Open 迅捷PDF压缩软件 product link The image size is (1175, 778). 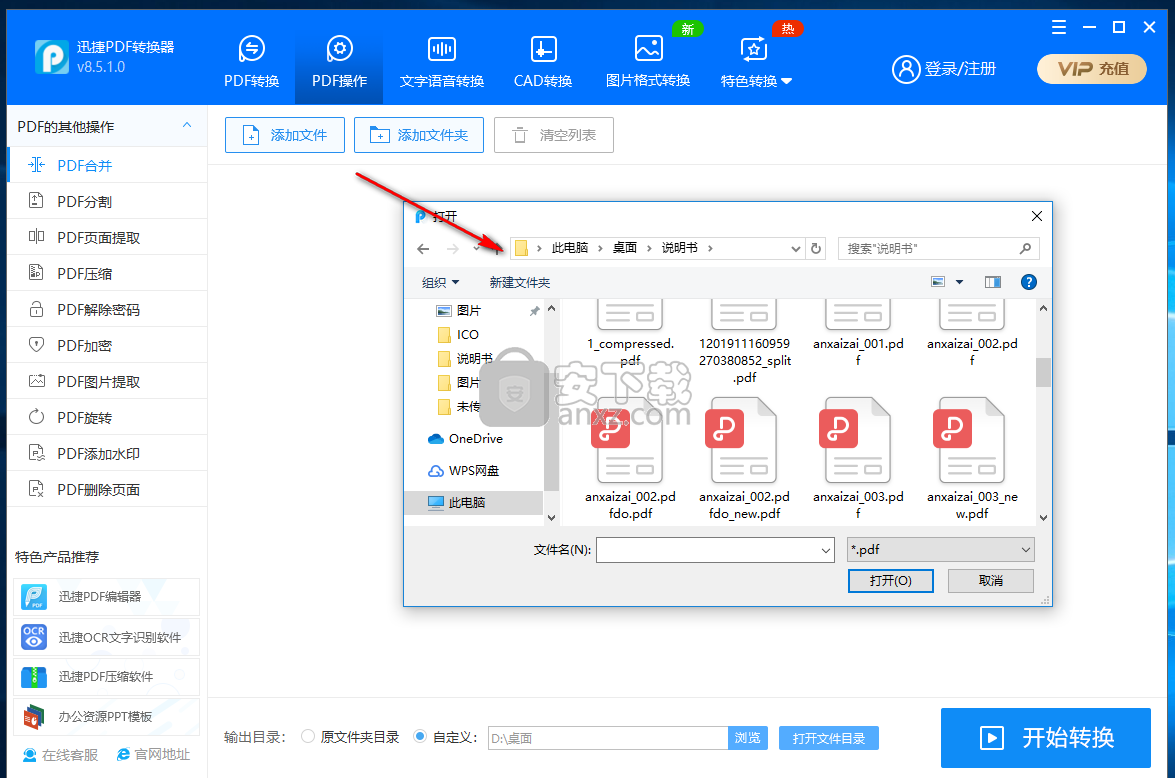tap(106, 677)
